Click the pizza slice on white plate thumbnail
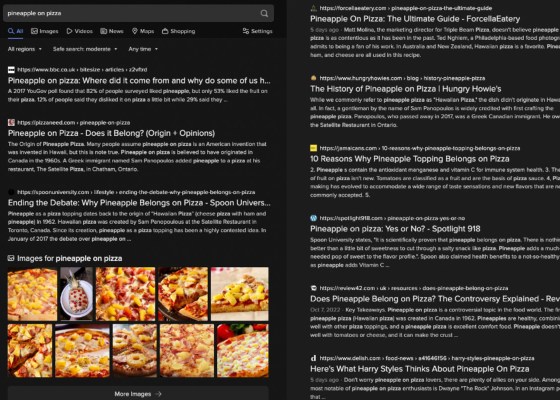The width and height of the screenshot is (560, 400). click(239, 294)
